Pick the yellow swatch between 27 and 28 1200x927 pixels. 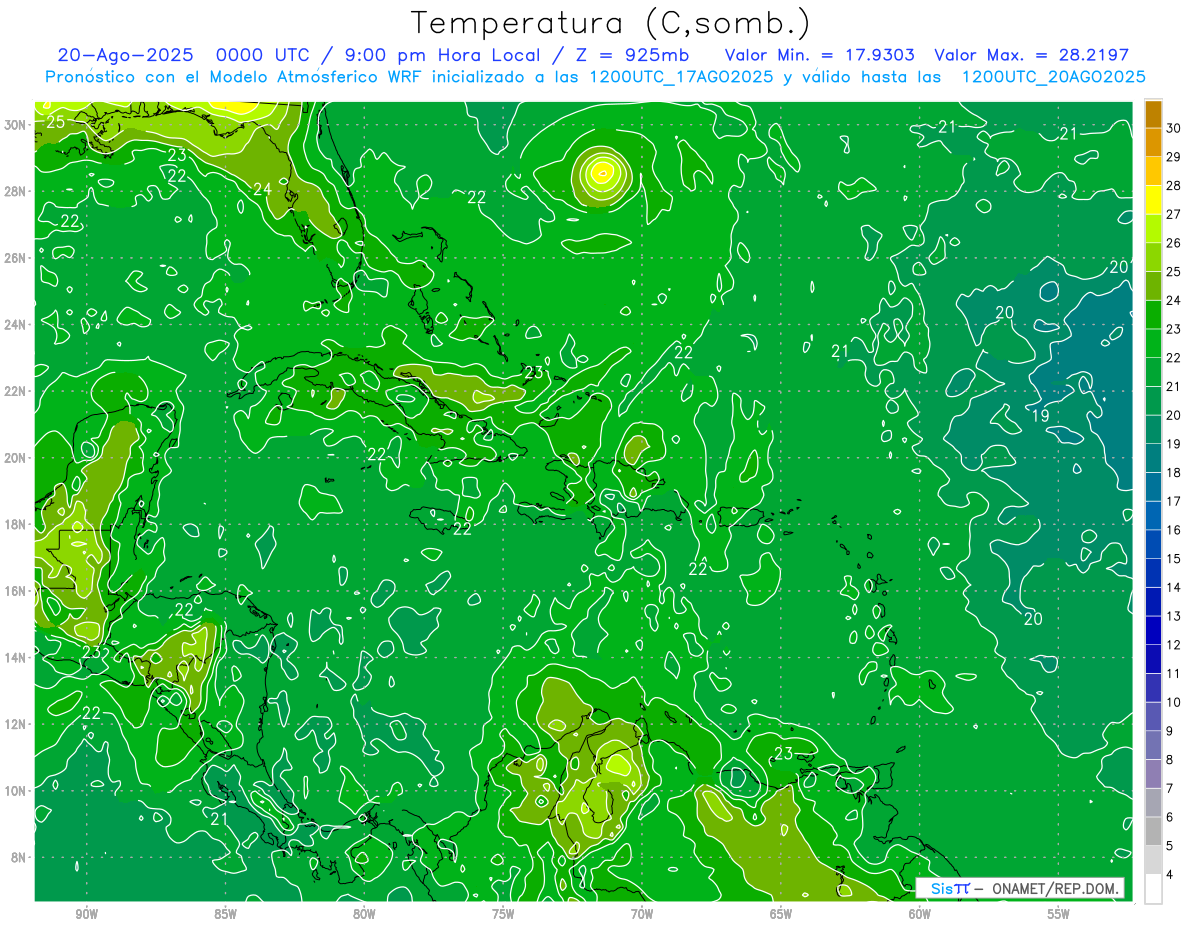coord(1153,200)
